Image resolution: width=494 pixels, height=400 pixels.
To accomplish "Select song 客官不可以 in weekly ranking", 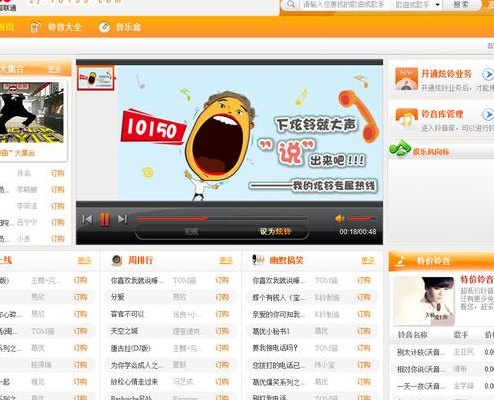I will tap(127, 314).
